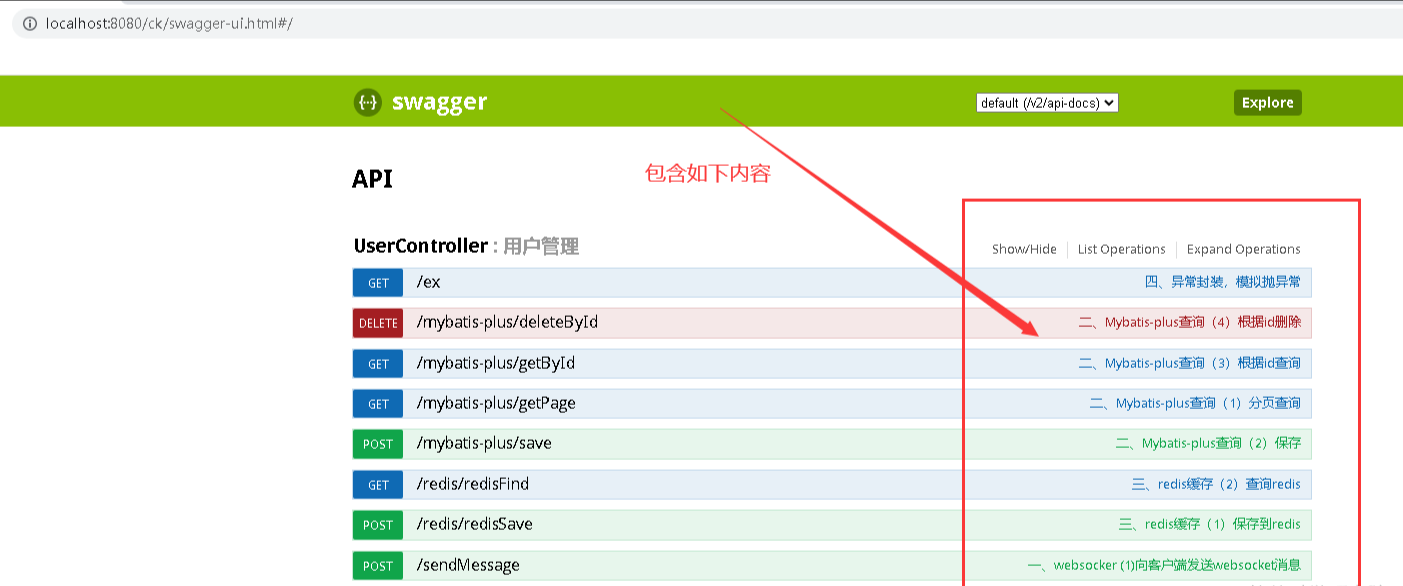1403x586 pixels.
Task: Expand /mybatis-plus/getById operation
Action: 496,364
